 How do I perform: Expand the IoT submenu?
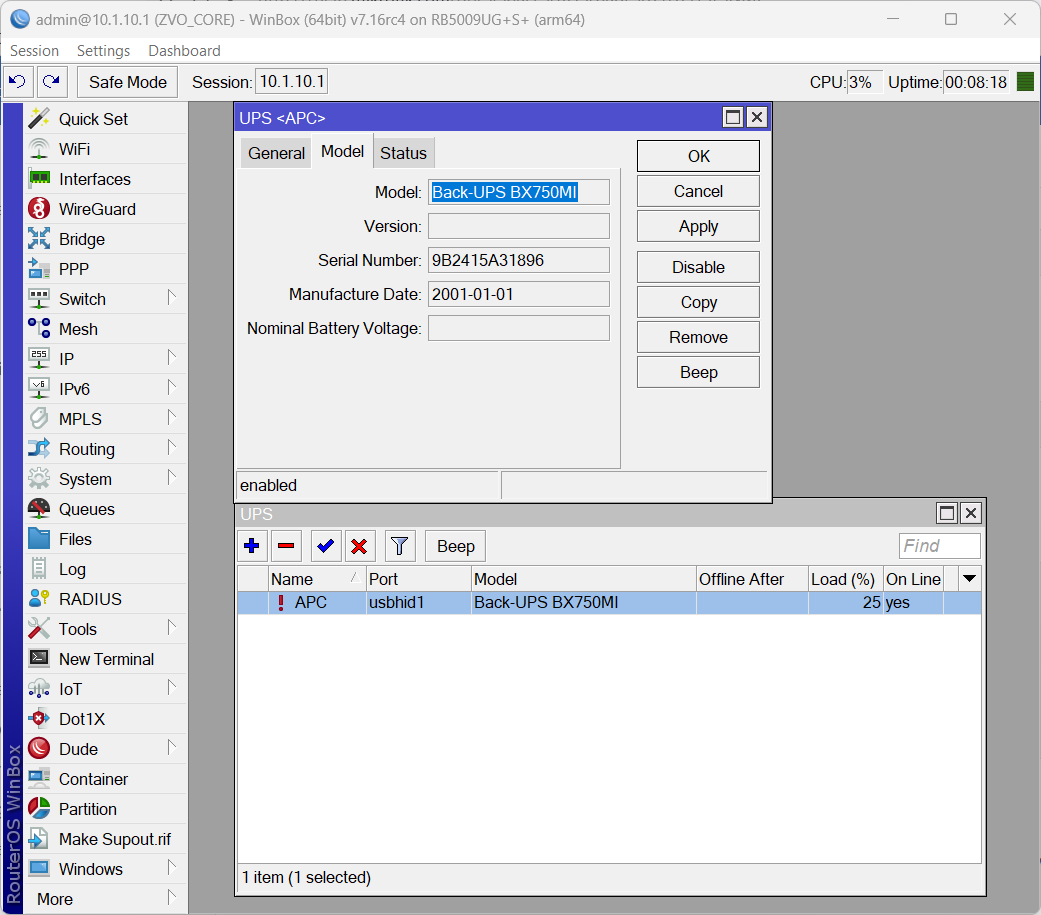171,687
